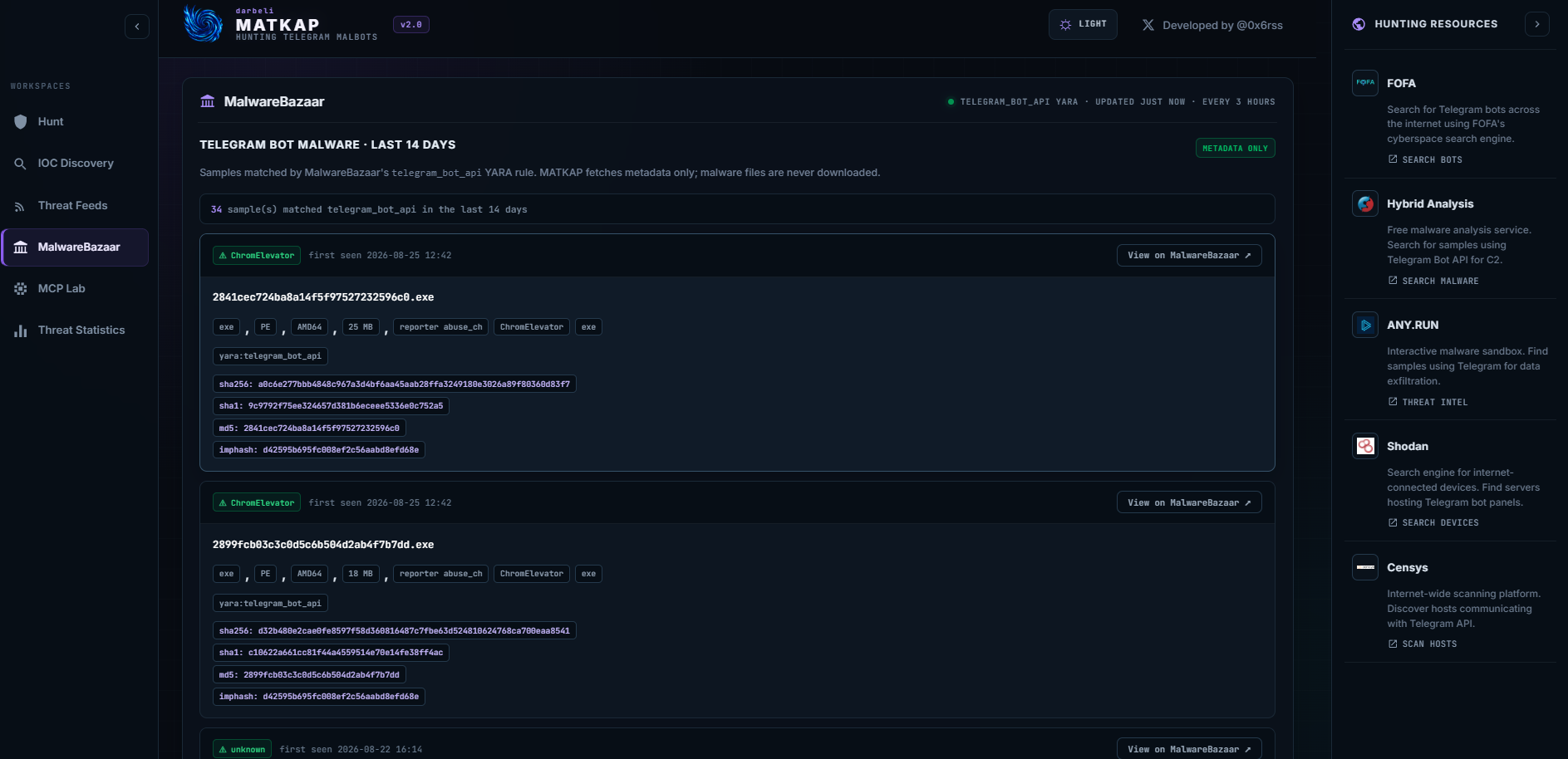Click the 25 MB size tag
The image size is (1568, 759).
(361, 327)
